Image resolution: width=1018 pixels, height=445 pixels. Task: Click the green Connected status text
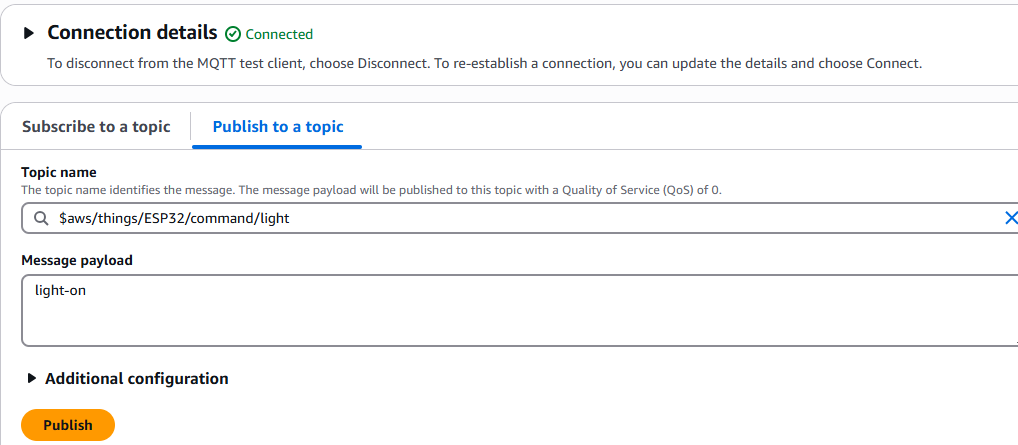[x=279, y=34]
